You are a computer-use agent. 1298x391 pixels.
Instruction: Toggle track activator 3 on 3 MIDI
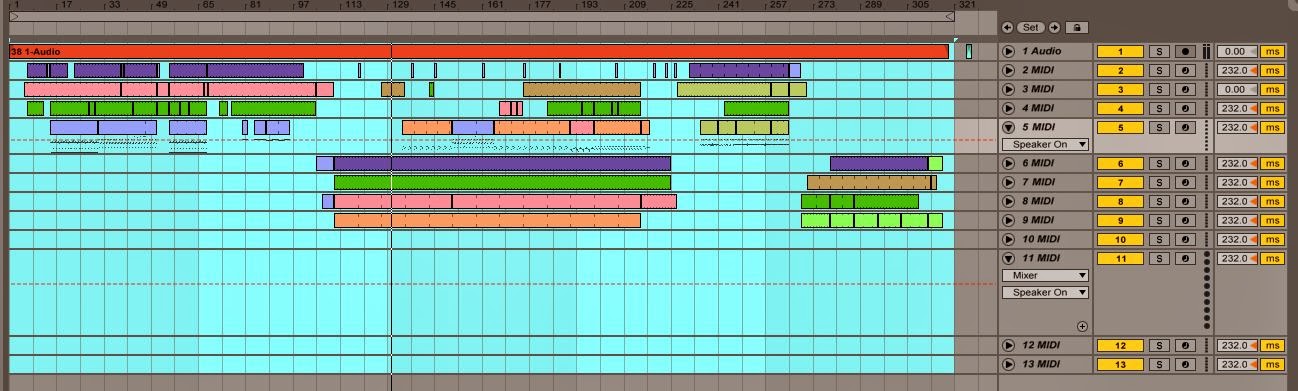pos(1121,89)
